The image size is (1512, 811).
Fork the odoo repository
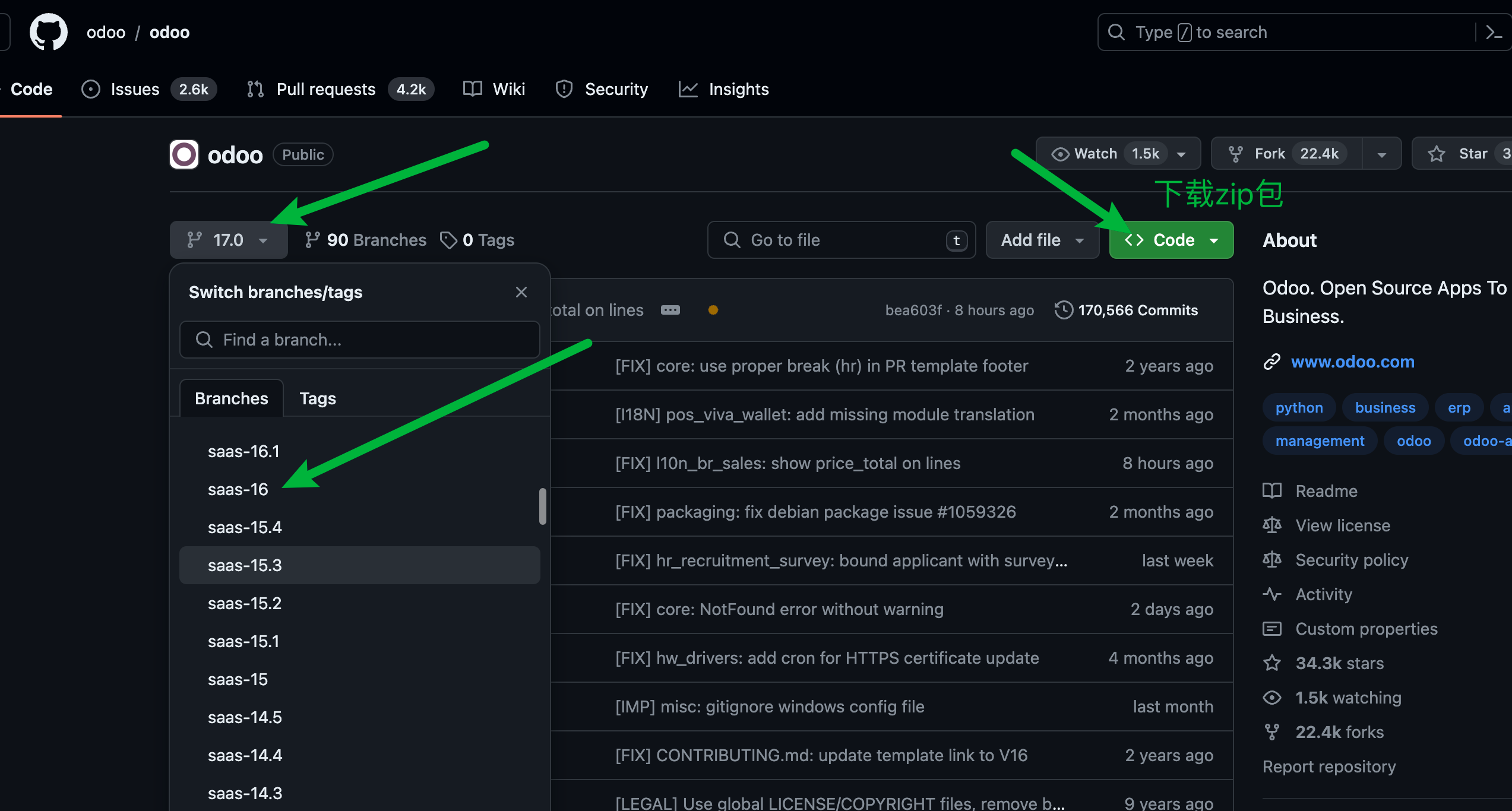(1286, 154)
